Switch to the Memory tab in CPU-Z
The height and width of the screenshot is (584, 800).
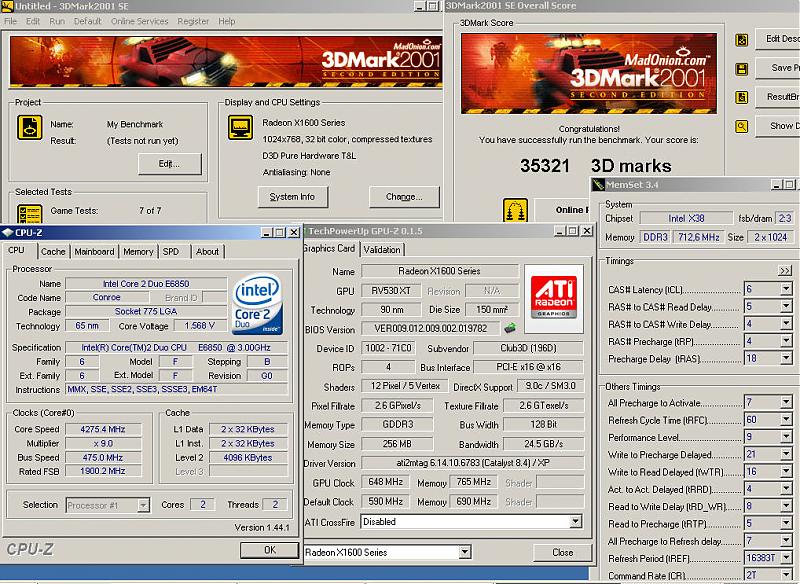pos(138,251)
